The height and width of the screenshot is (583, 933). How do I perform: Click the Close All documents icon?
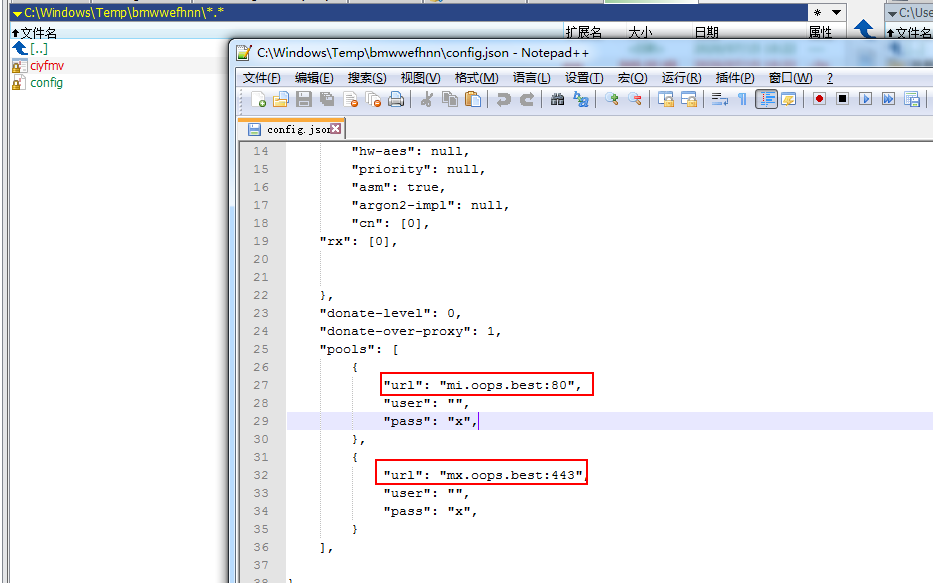pos(373,99)
